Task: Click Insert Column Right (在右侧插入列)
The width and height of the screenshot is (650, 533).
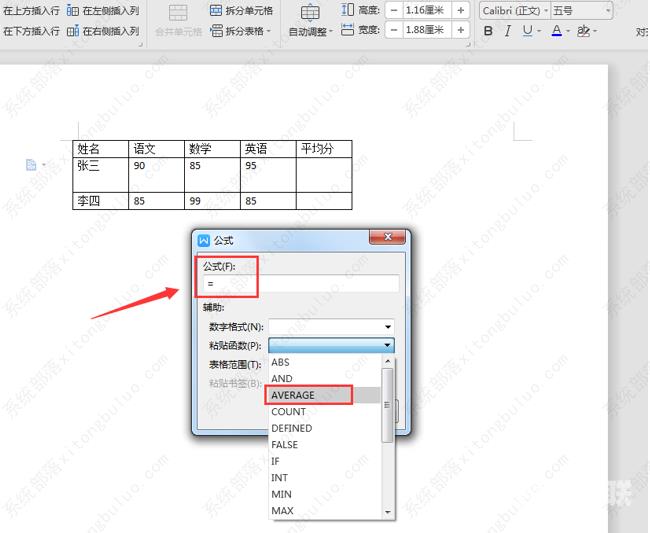Action: tap(103, 31)
